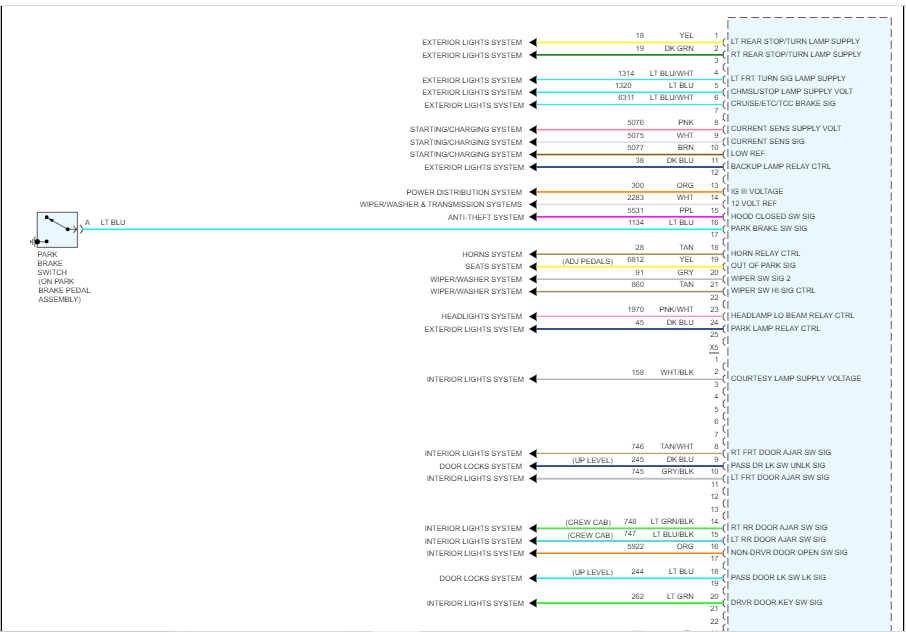Click the X5 connector label
Screen dimensions: 906x632
[714, 348]
